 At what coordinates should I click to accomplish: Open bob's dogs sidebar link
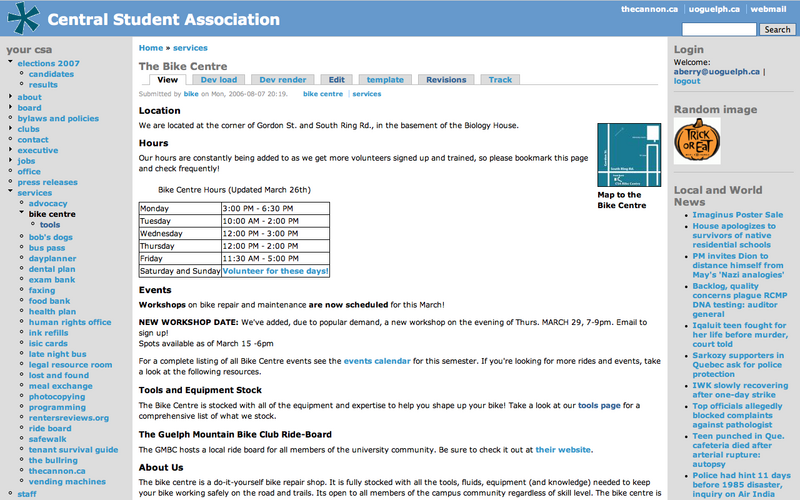click(x=51, y=237)
